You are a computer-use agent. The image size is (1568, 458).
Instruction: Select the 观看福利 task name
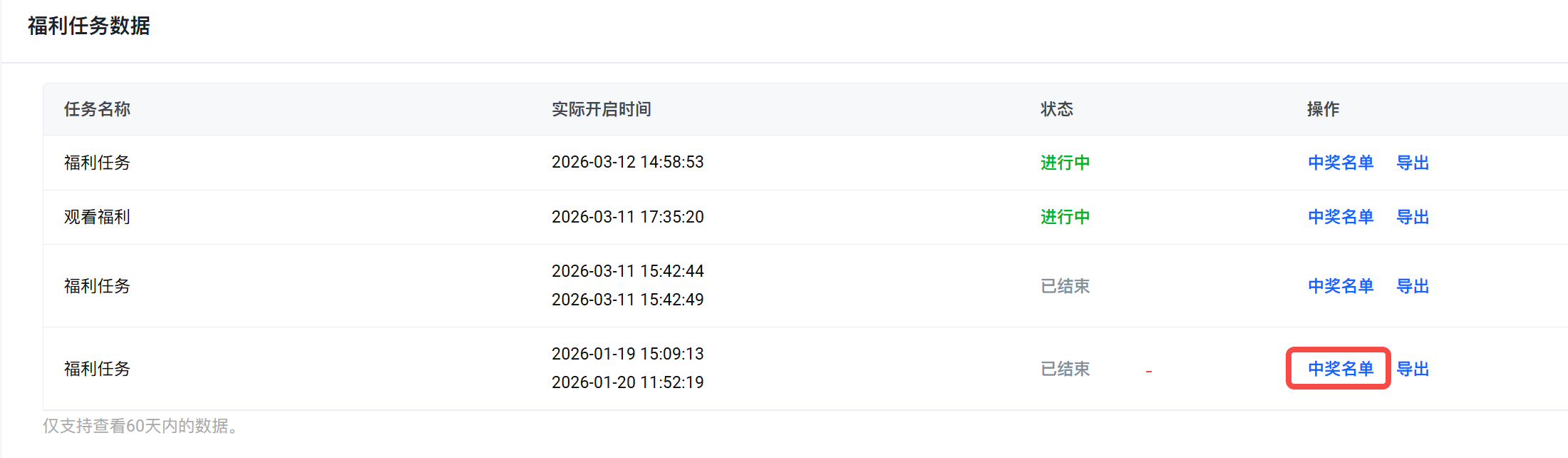click(x=97, y=217)
